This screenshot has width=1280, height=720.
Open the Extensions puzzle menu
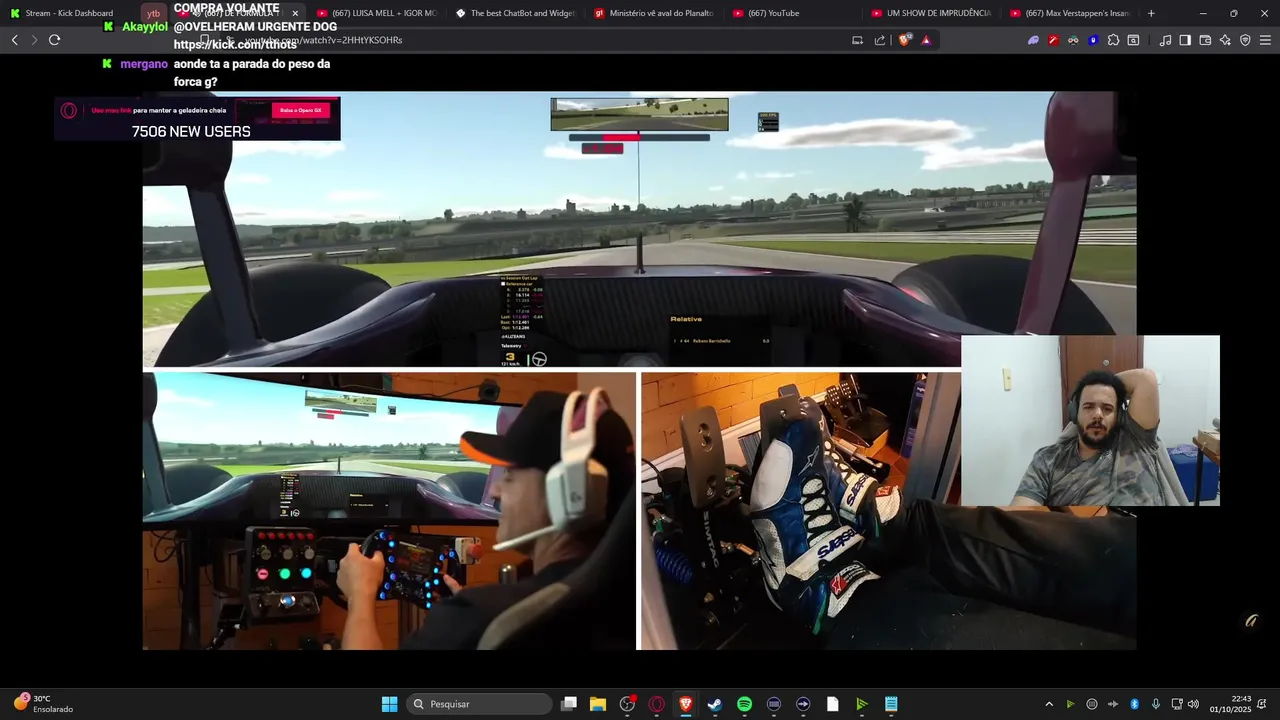[x=1113, y=40]
